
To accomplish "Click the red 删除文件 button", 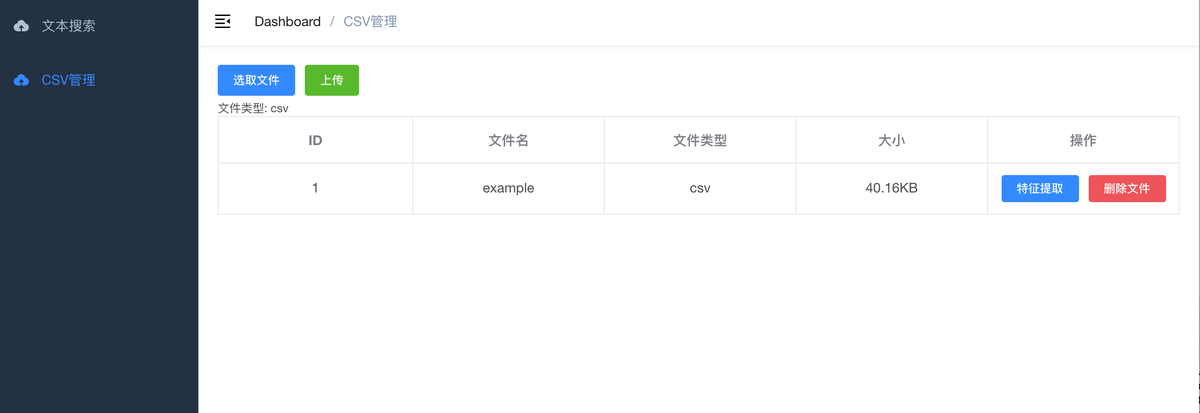I will point(1127,188).
